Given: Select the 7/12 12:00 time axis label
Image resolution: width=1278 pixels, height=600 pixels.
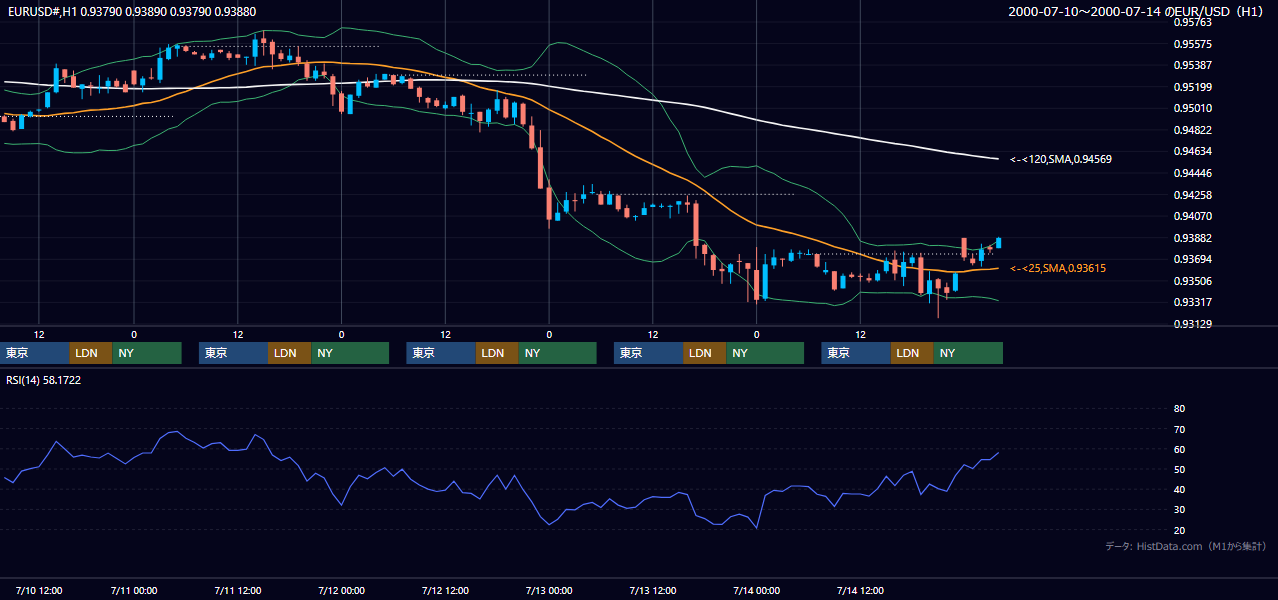Looking at the screenshot, I should 445,590.
